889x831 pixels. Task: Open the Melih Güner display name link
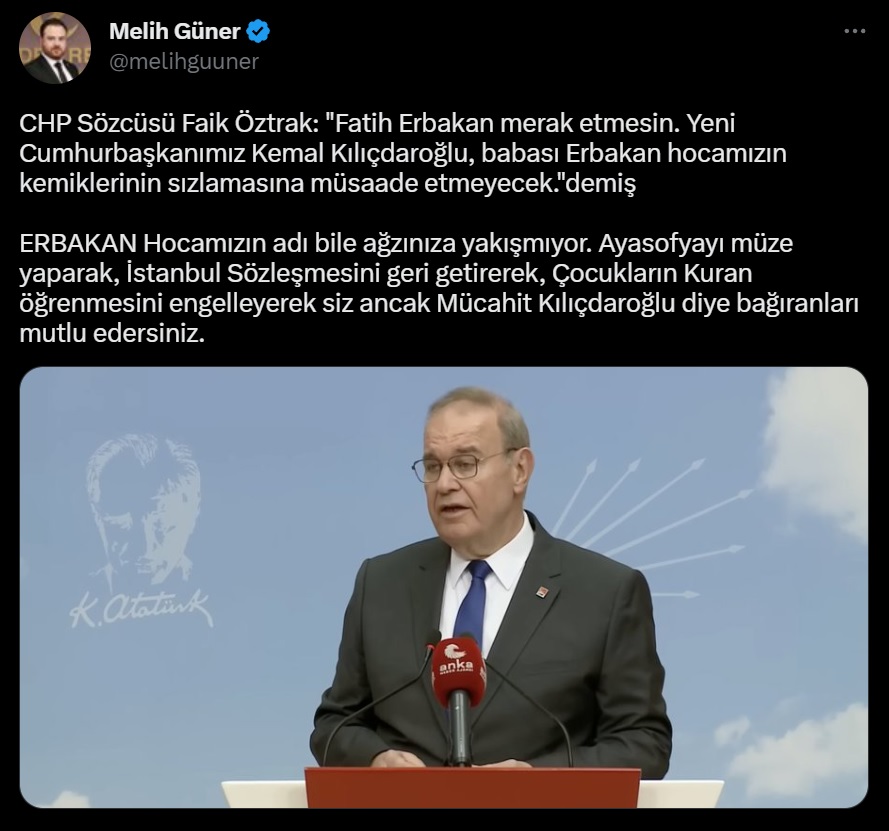[175, 31]
